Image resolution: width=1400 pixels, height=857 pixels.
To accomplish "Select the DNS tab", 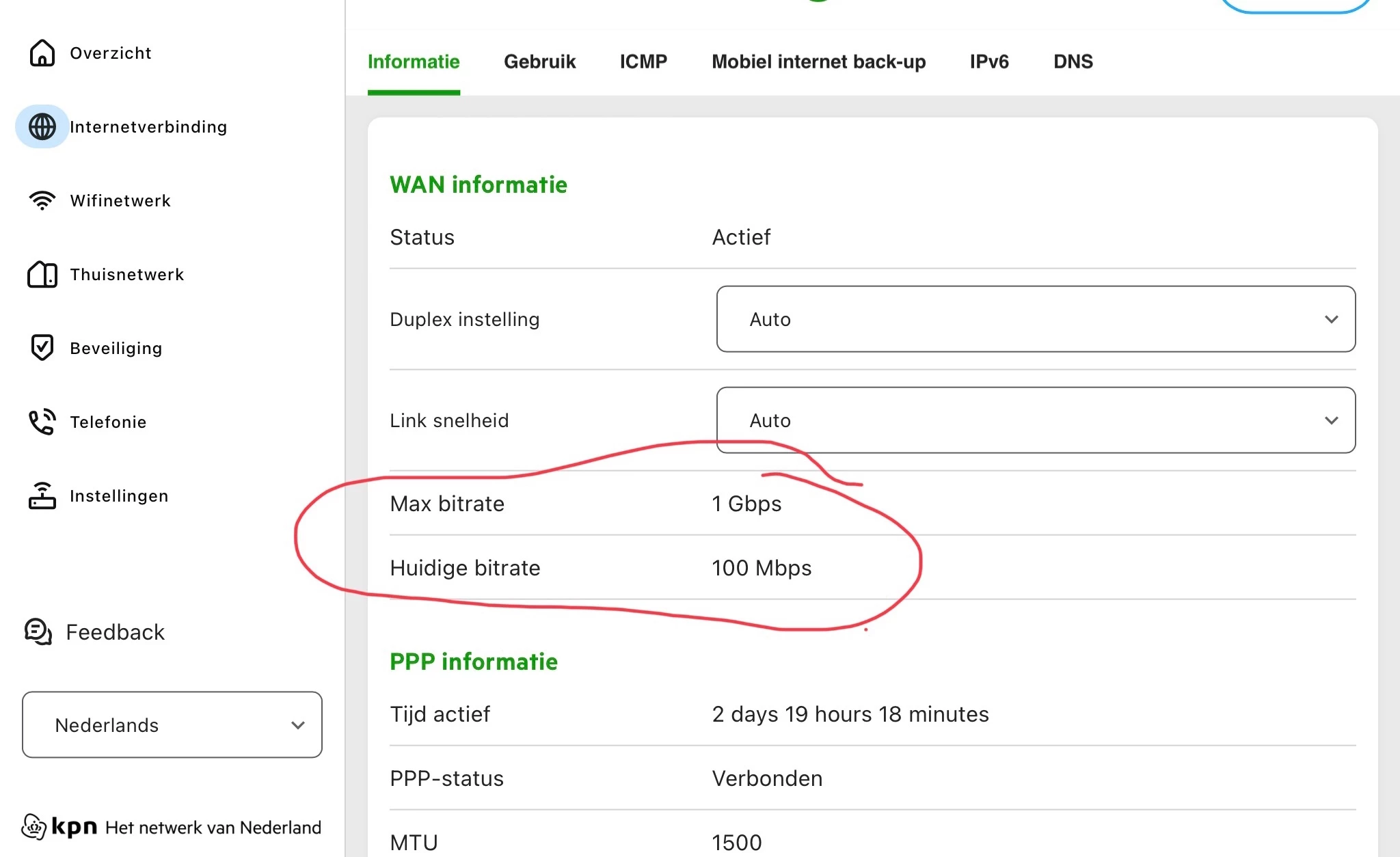I will [1073, 62].
